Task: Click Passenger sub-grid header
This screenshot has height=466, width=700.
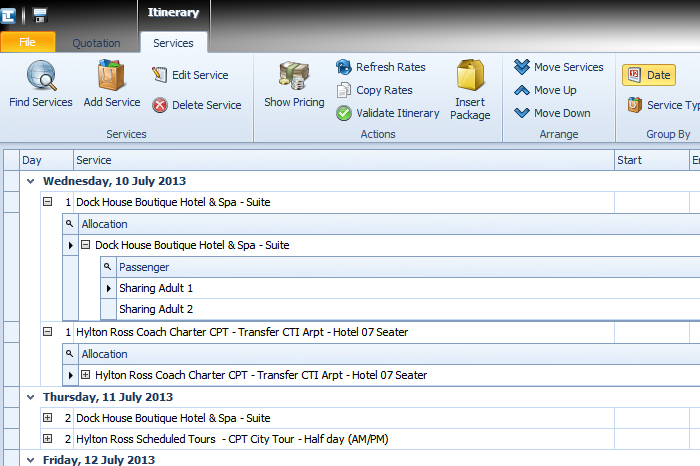Action: click(408, 267)
